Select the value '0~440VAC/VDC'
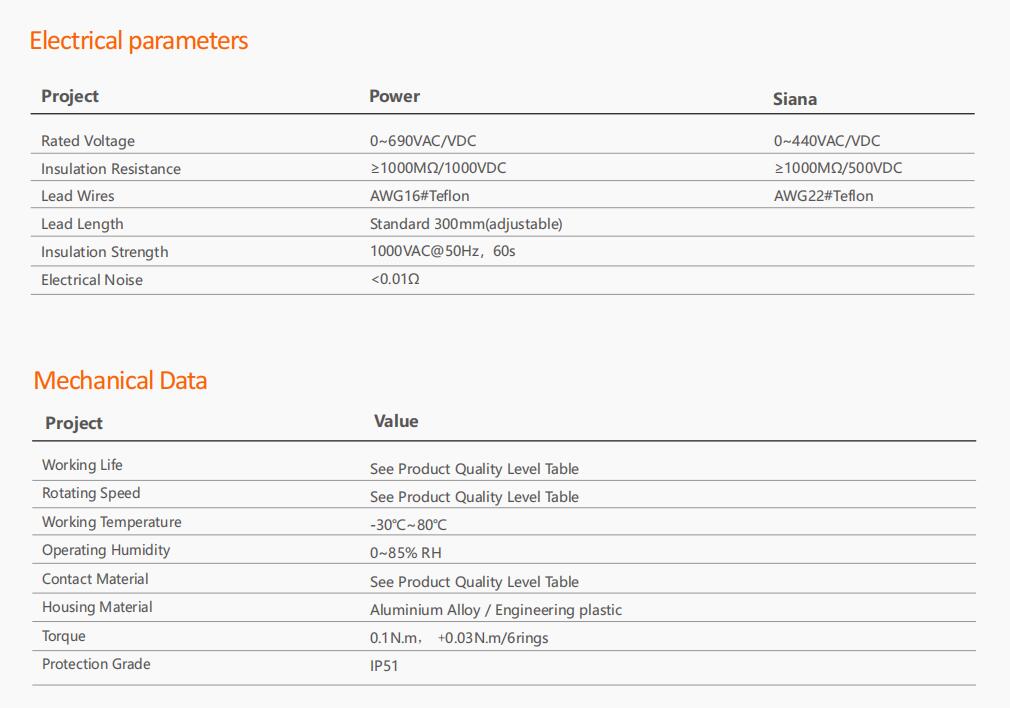 tap(827, 140)
